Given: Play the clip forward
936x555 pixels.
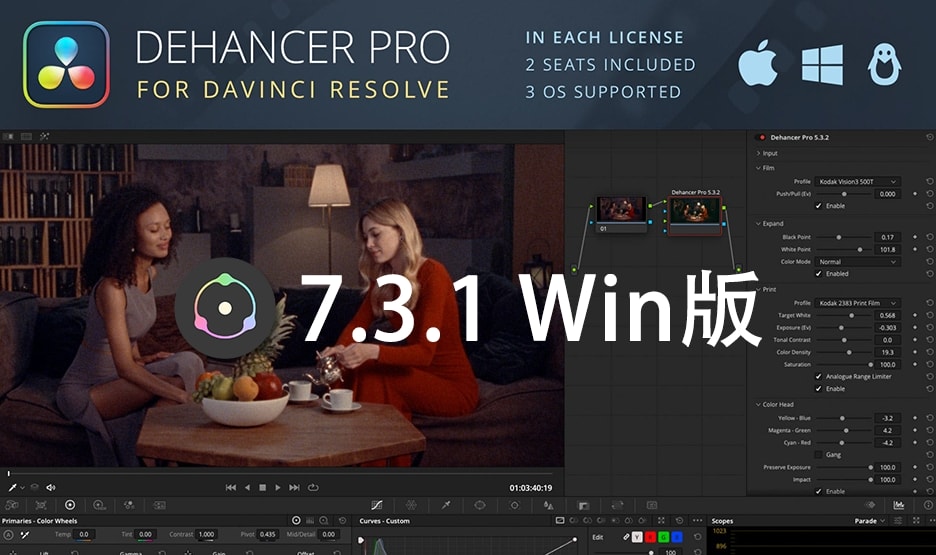Looking at the screenshot, I should click(278, 488).
